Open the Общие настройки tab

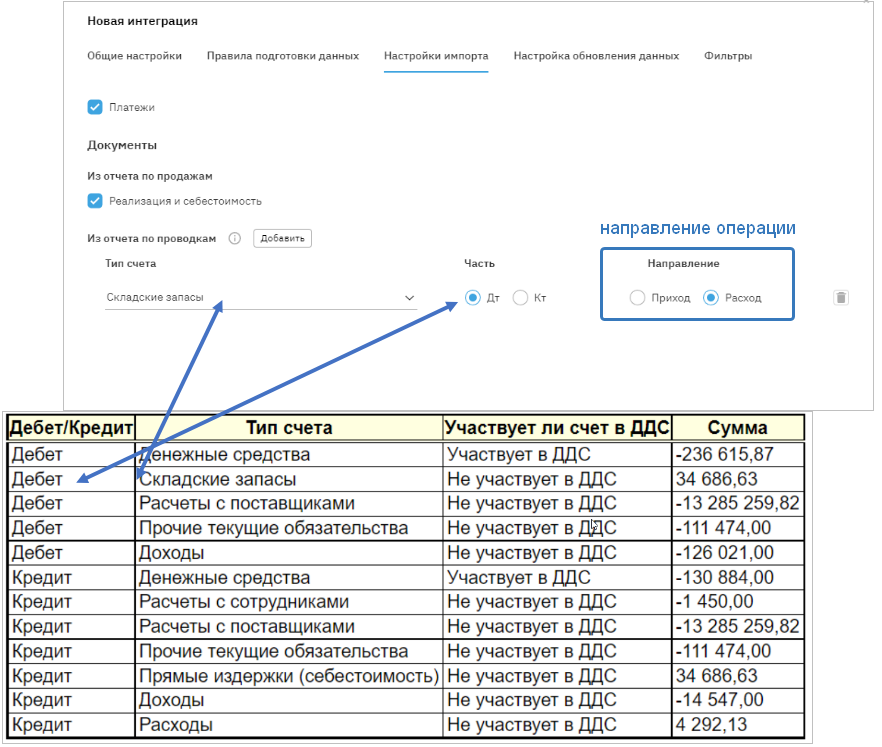coord(134,56)
